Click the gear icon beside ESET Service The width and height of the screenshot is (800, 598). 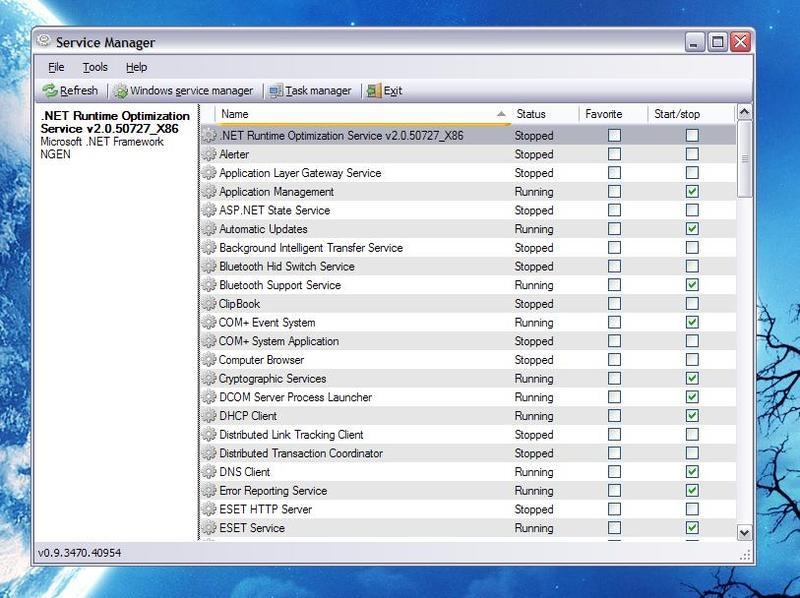[210, 527]
